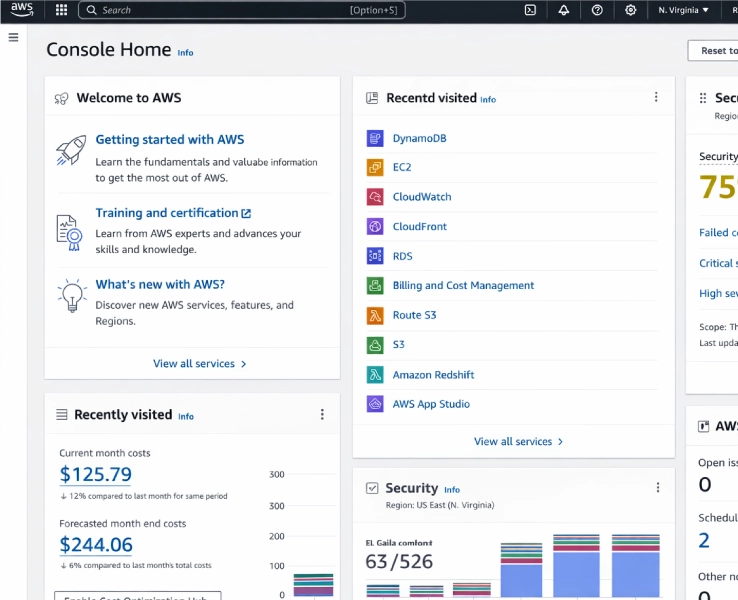738x600 pixels.
Task: Click the rocket icon in Welcome widget
Action: tap(71, 150)
